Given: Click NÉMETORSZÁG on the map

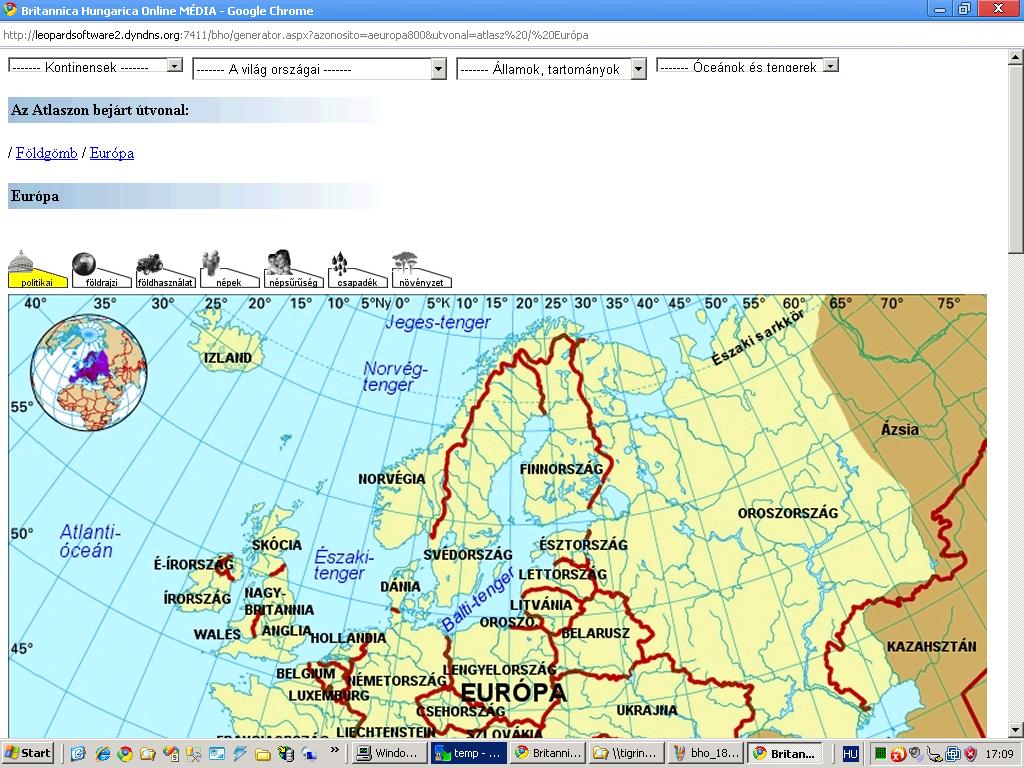Looking at the screenshot, I should (396, 680).
